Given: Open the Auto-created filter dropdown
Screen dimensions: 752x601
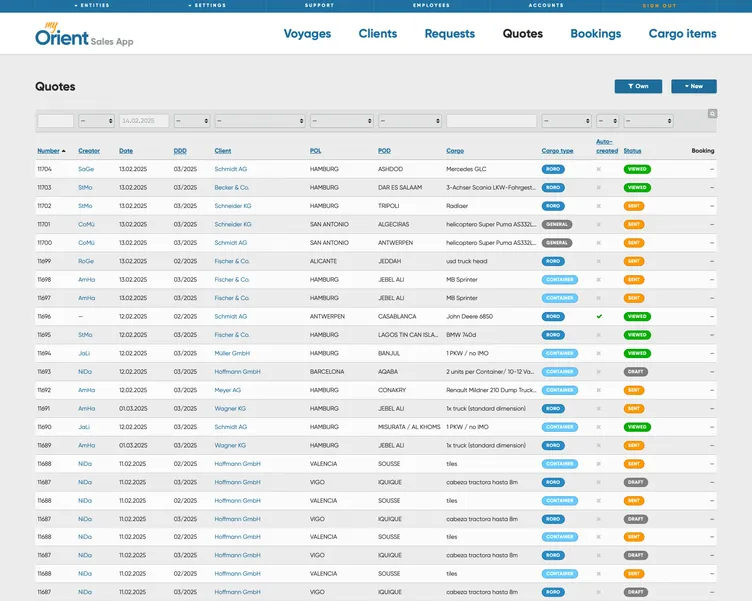Looking at the screenshot, I should pos(608,121).
